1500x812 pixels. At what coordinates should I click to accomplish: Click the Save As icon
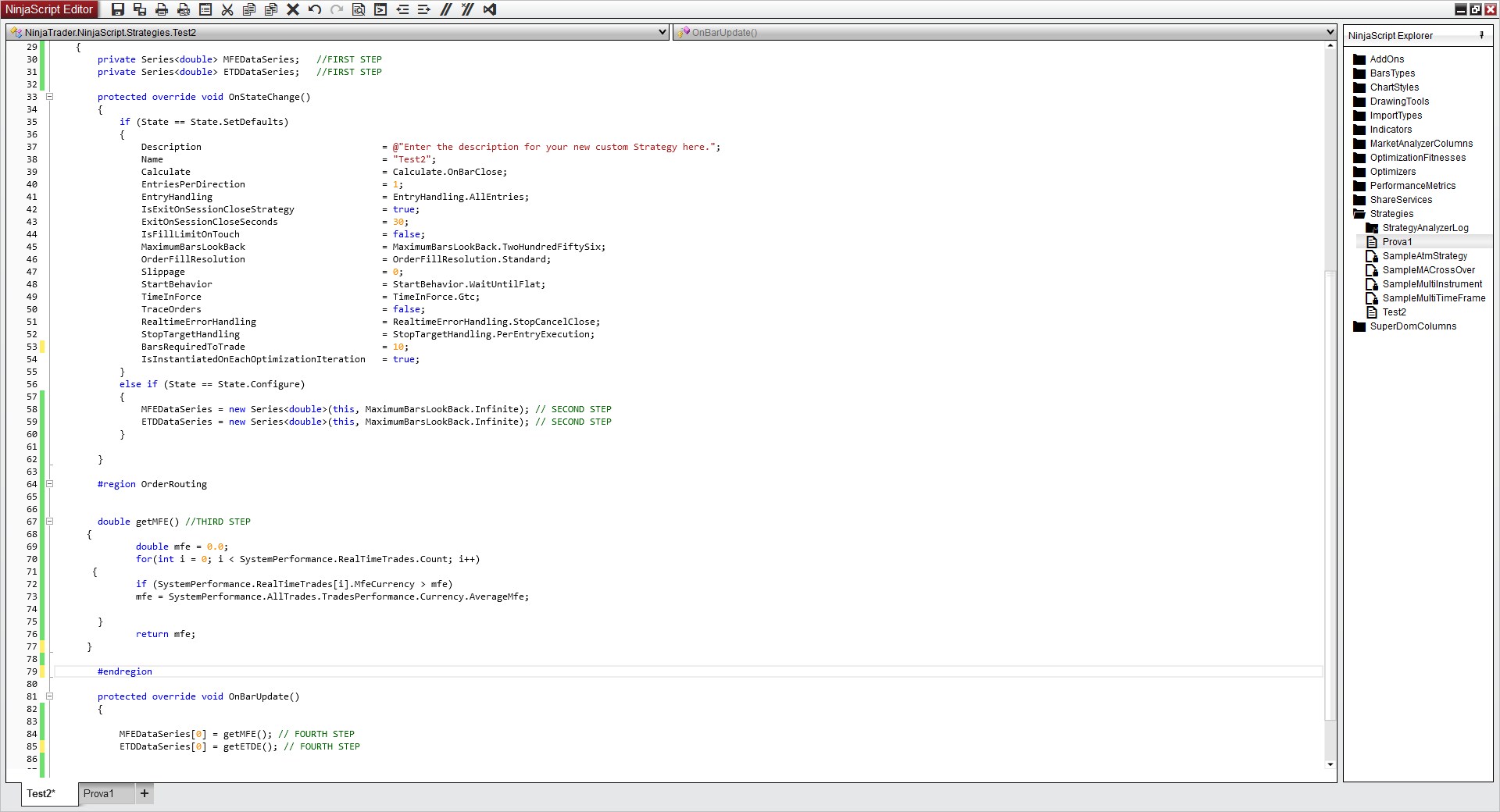140,9
